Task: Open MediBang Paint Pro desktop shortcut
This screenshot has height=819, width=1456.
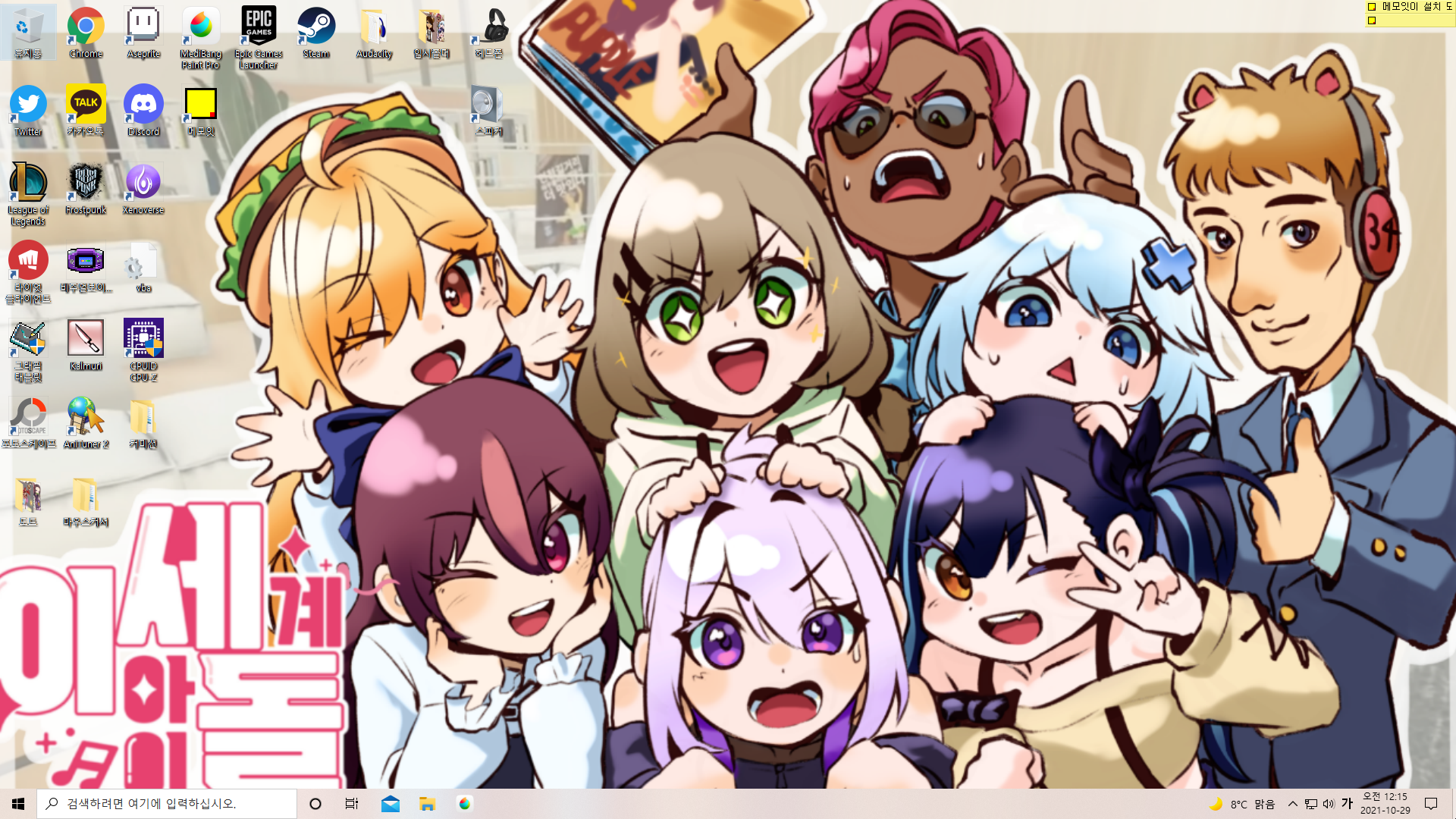Action: pyautogui.click(x=201, y=38)
